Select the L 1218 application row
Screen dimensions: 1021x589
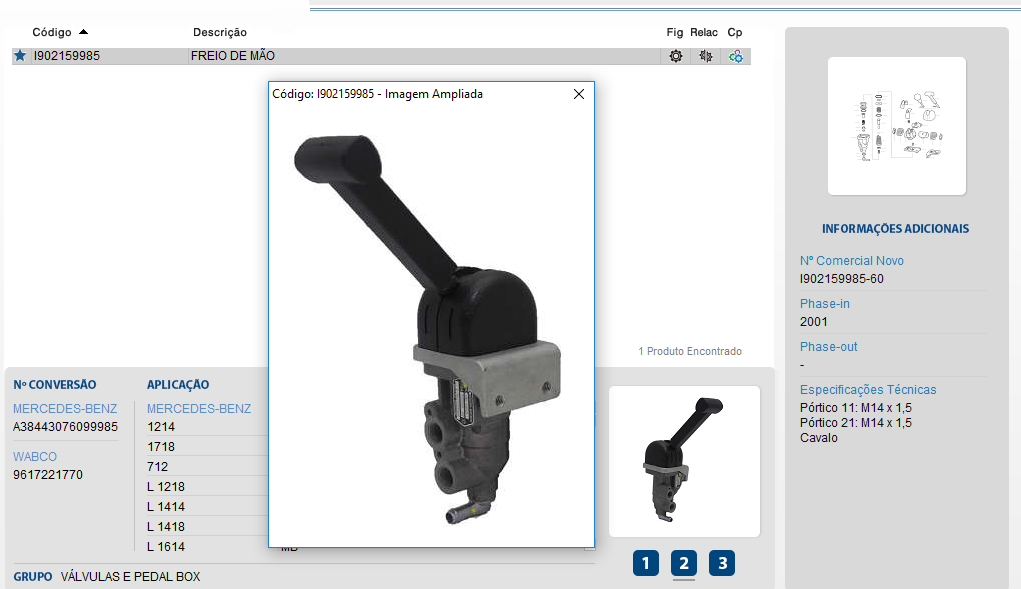(166, 487)
